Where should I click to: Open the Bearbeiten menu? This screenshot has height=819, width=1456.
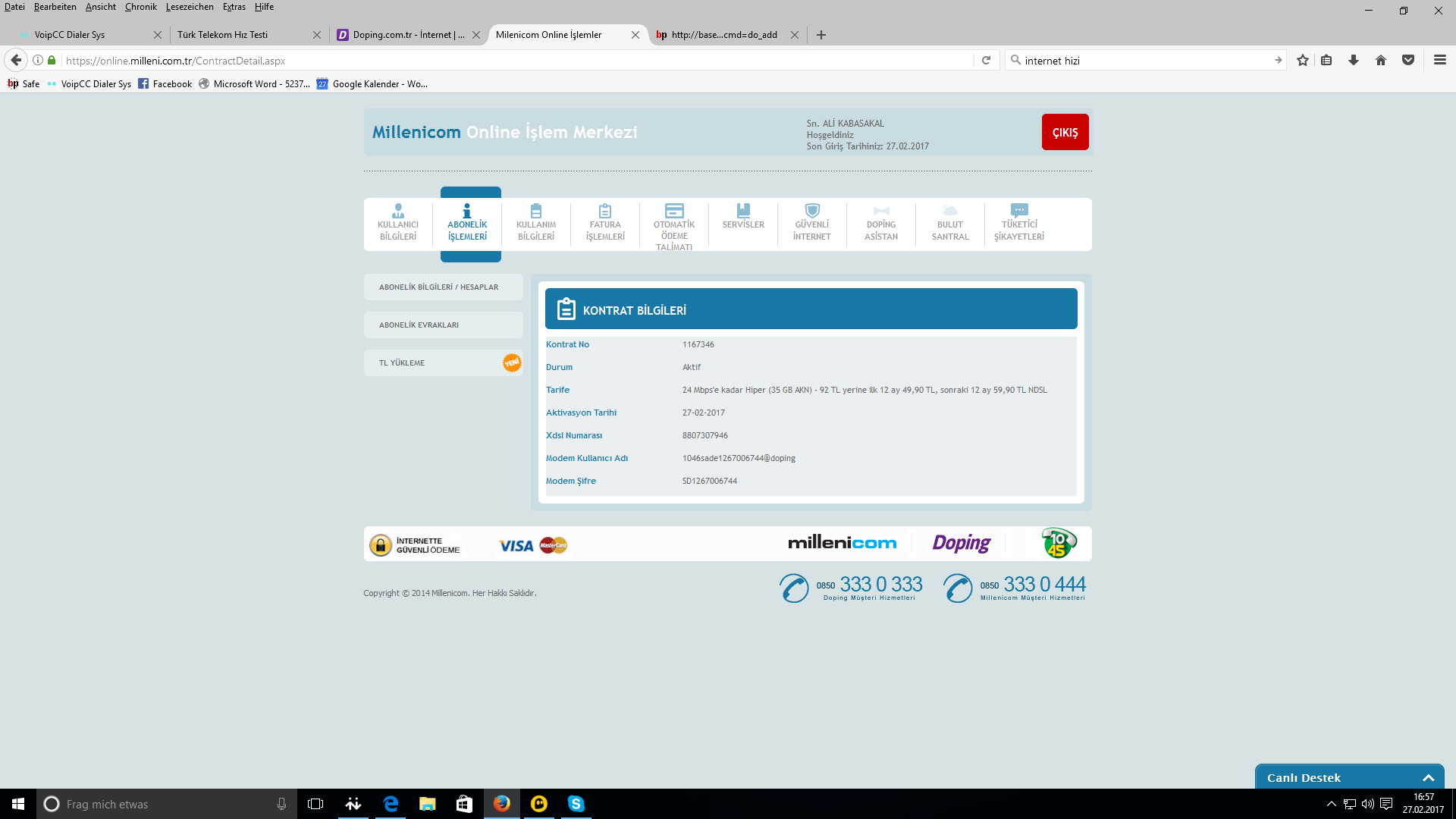tap(55, 7)
